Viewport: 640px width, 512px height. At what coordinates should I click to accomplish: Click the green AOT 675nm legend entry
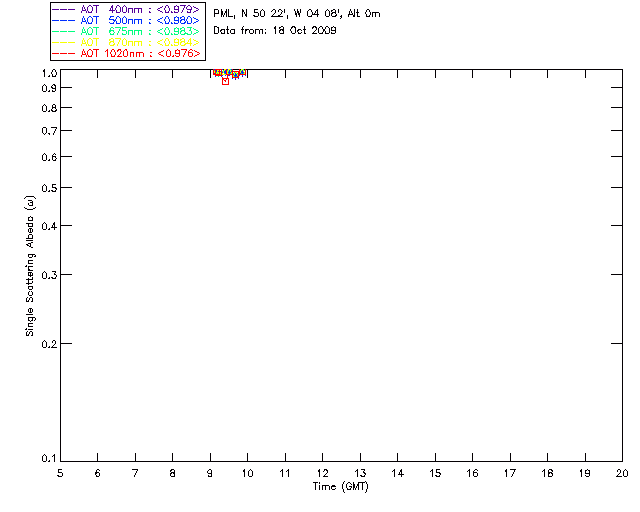pyautogui.click(x=126, y=31)
